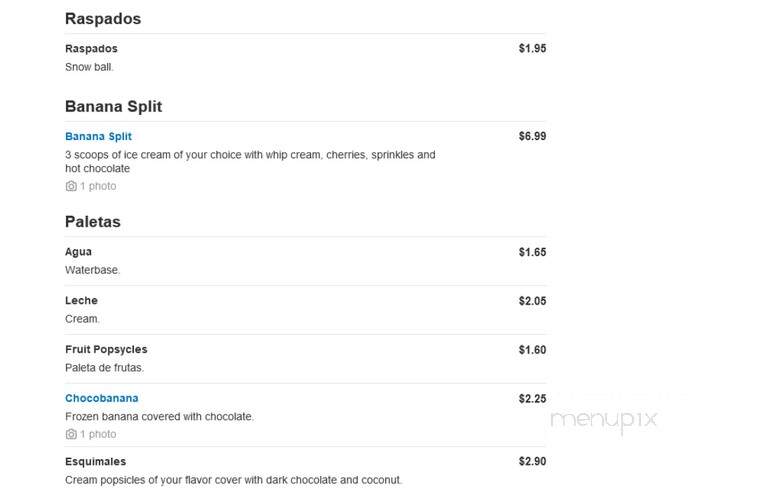Screen dimensions: 783x502
Task: Select the Raspados section heading
Action: (x=103, y=19)
